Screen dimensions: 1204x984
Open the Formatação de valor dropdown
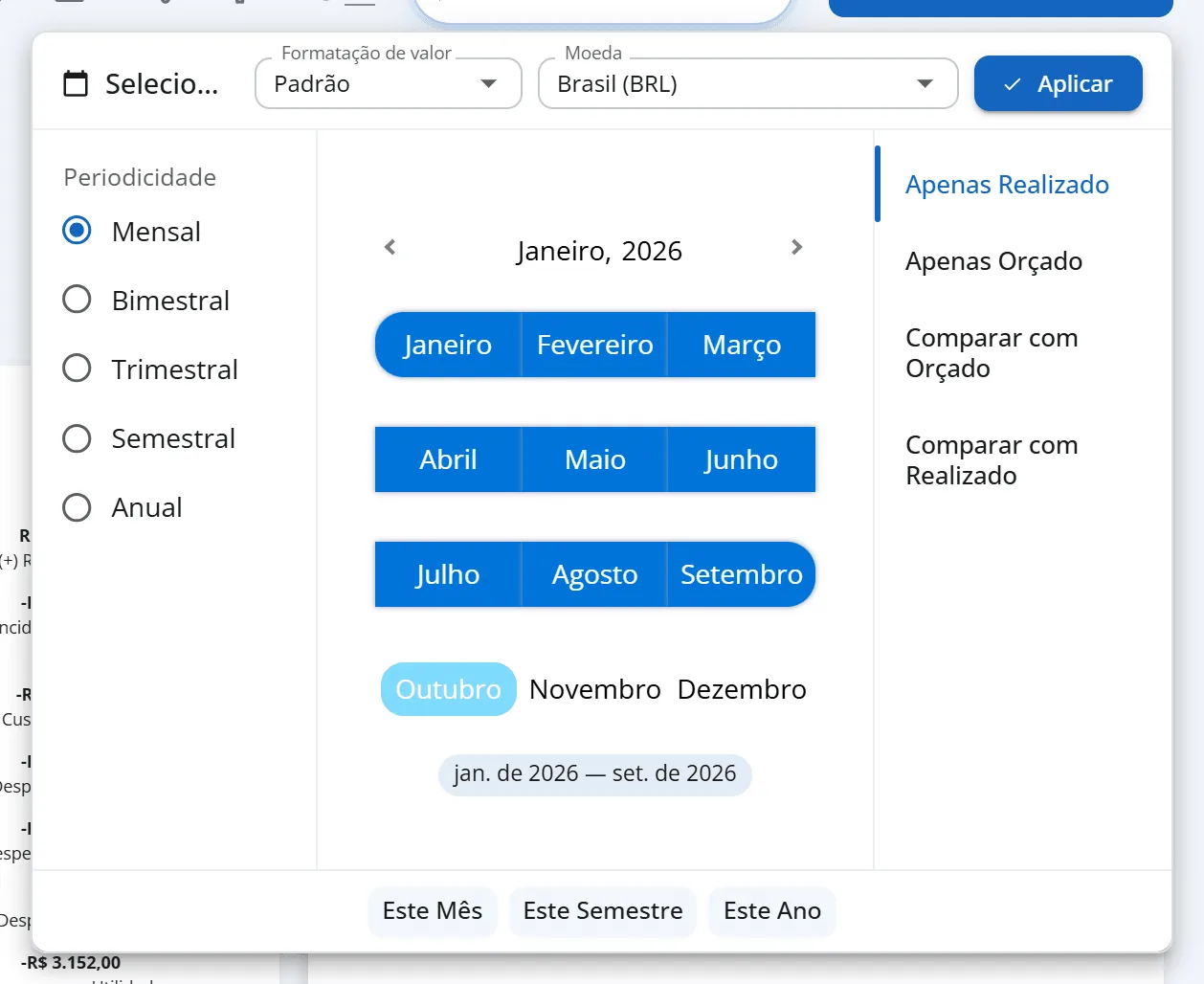389,84
